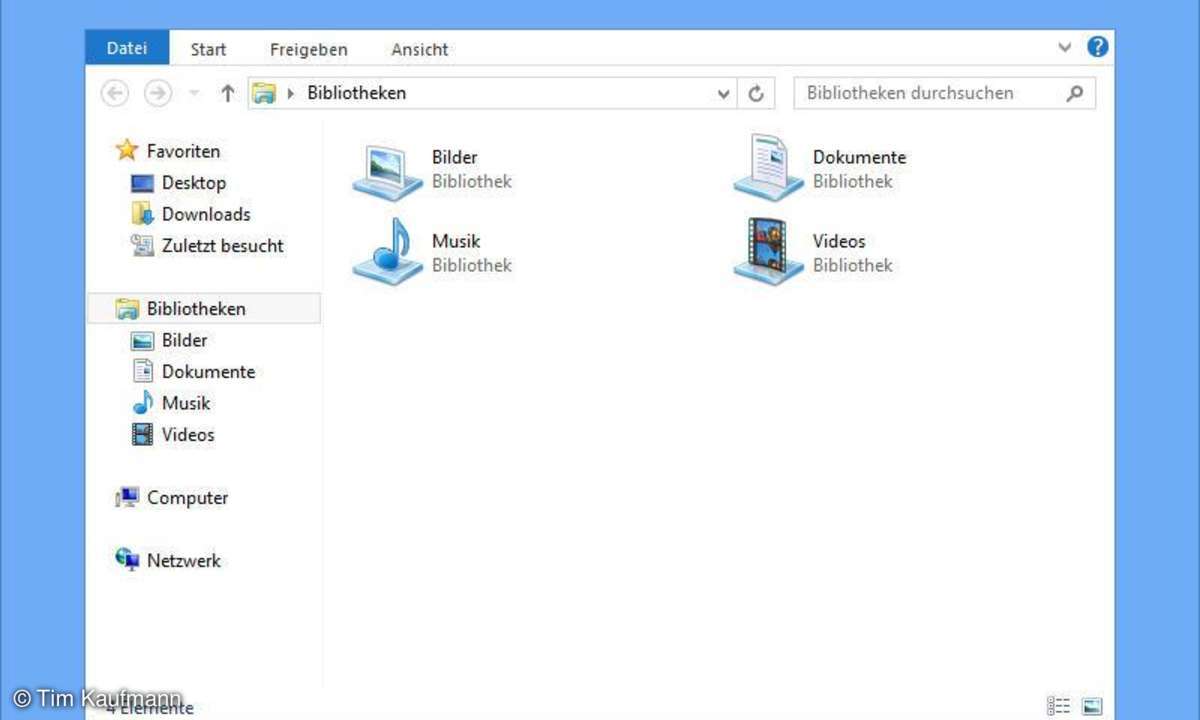Click the Zuletzt besucht icon
Viewport: 1200px width, 720px height.
pos(143,245)
